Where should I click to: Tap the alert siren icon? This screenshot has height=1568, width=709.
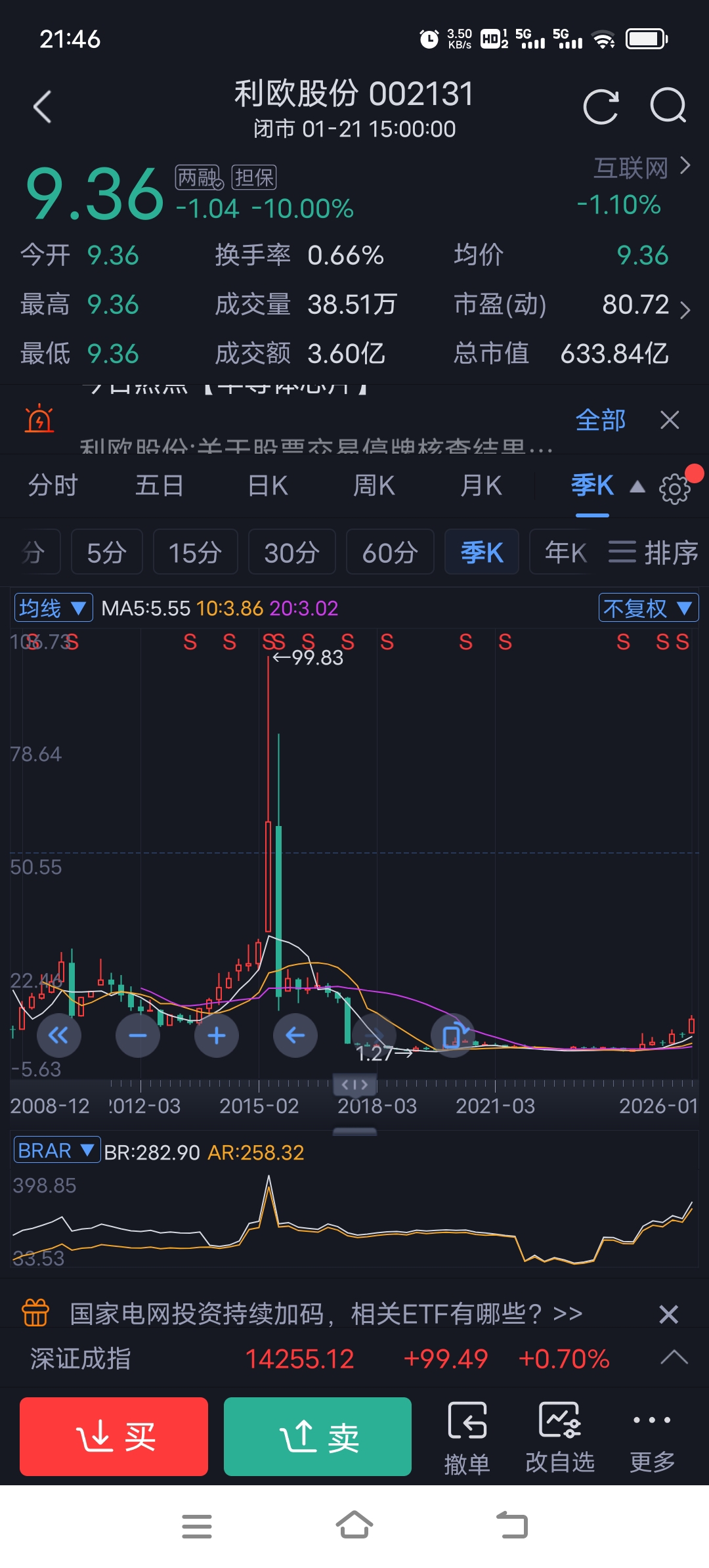(x=39, y=419)
